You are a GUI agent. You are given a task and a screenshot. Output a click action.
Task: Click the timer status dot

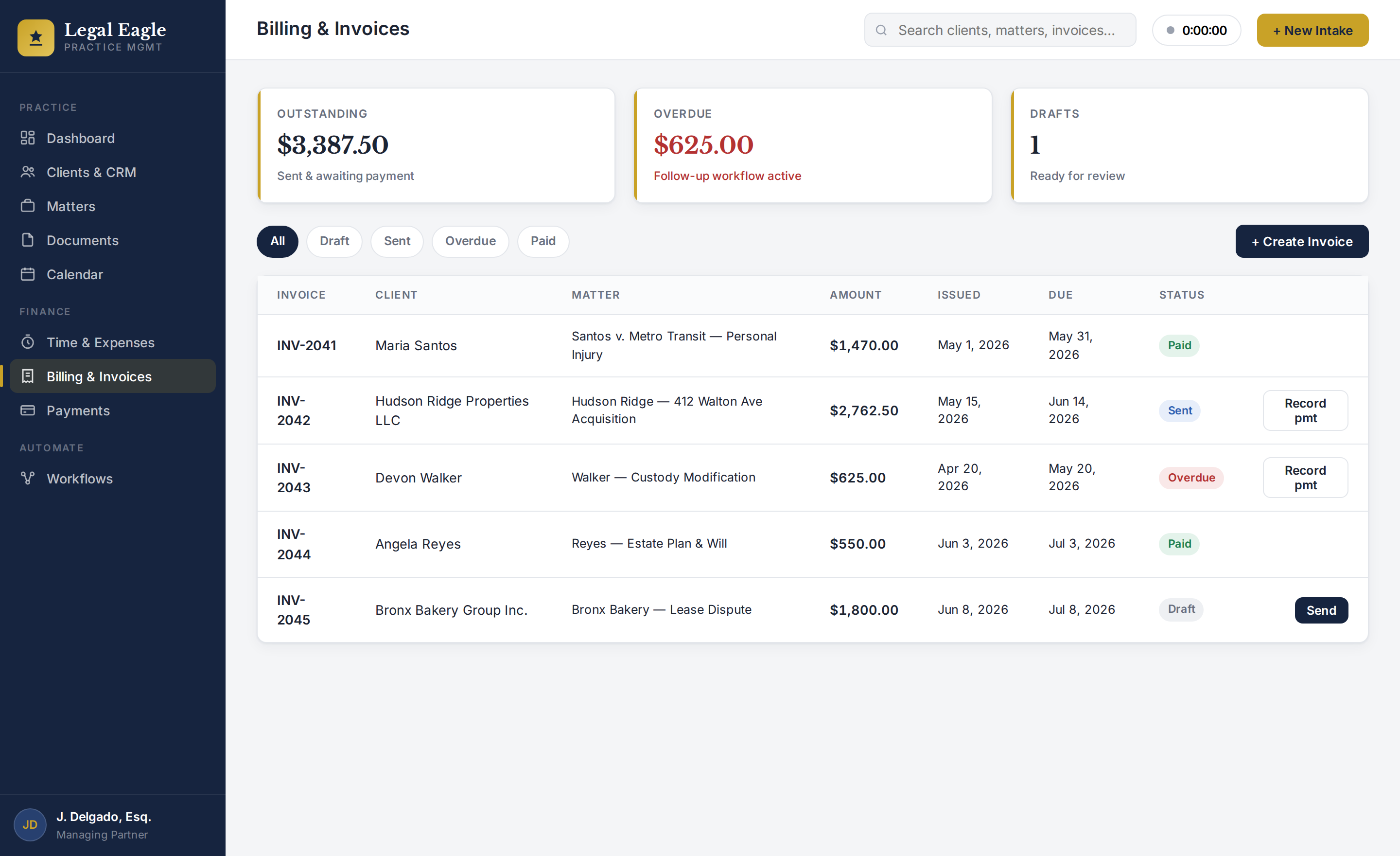[1171, 30]
